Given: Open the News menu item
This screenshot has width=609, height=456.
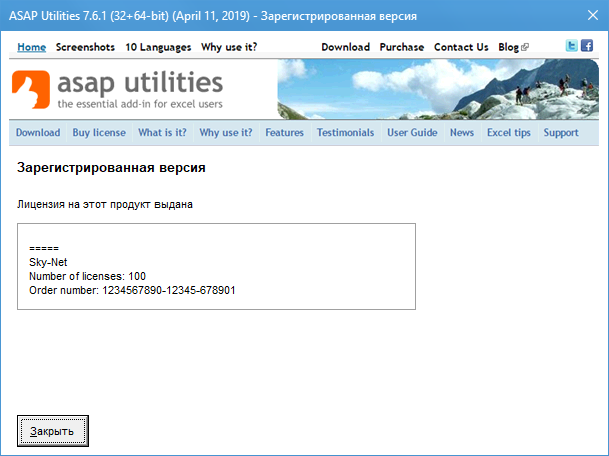Looking at the screenshot, I should coord(462,132).
